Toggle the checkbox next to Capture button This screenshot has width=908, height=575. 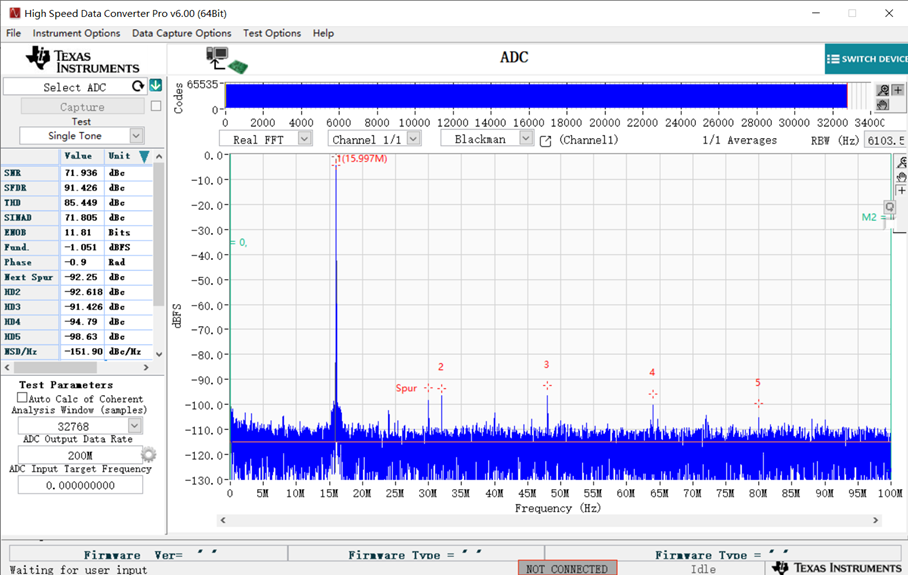[x=156, y=106]
